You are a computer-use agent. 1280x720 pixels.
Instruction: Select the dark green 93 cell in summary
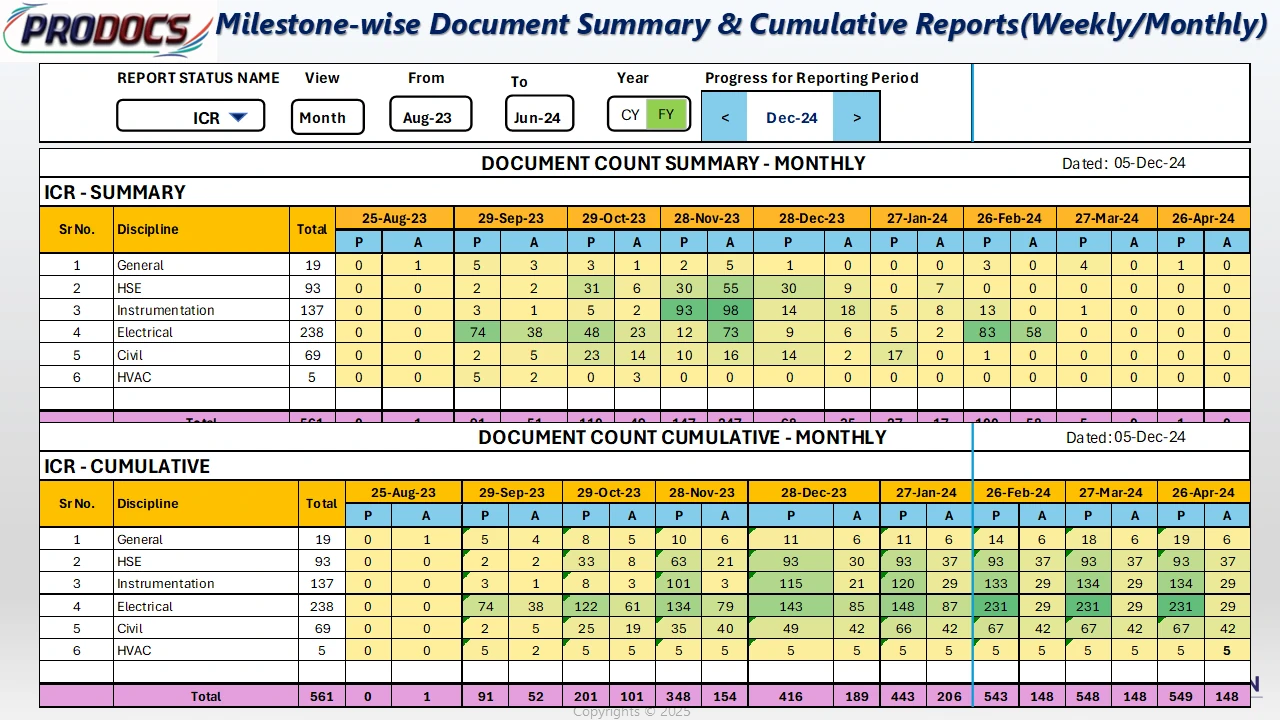pos(684,310)
